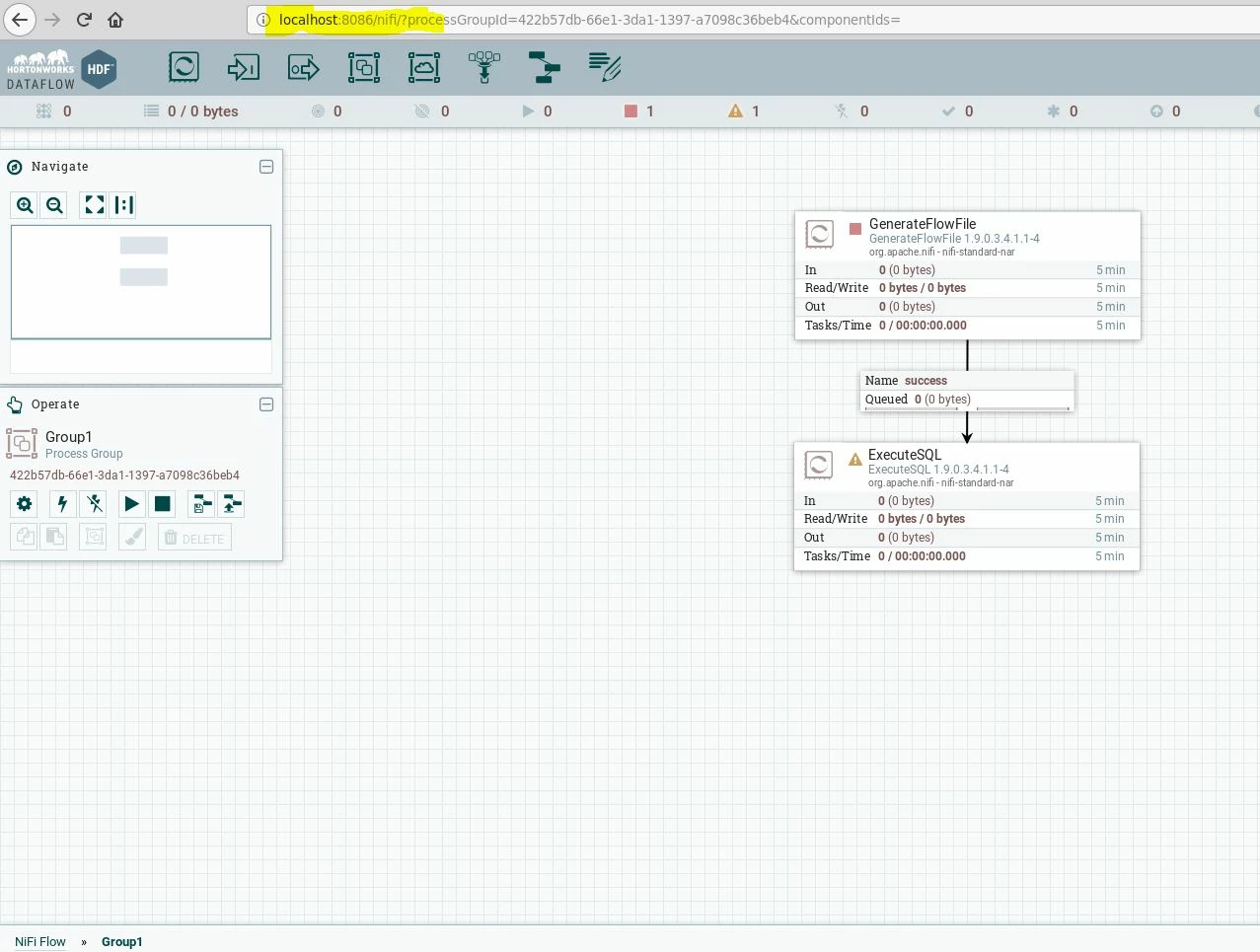Select the Input Port component icon
The image size is (1260, 952).
point(243,67)
